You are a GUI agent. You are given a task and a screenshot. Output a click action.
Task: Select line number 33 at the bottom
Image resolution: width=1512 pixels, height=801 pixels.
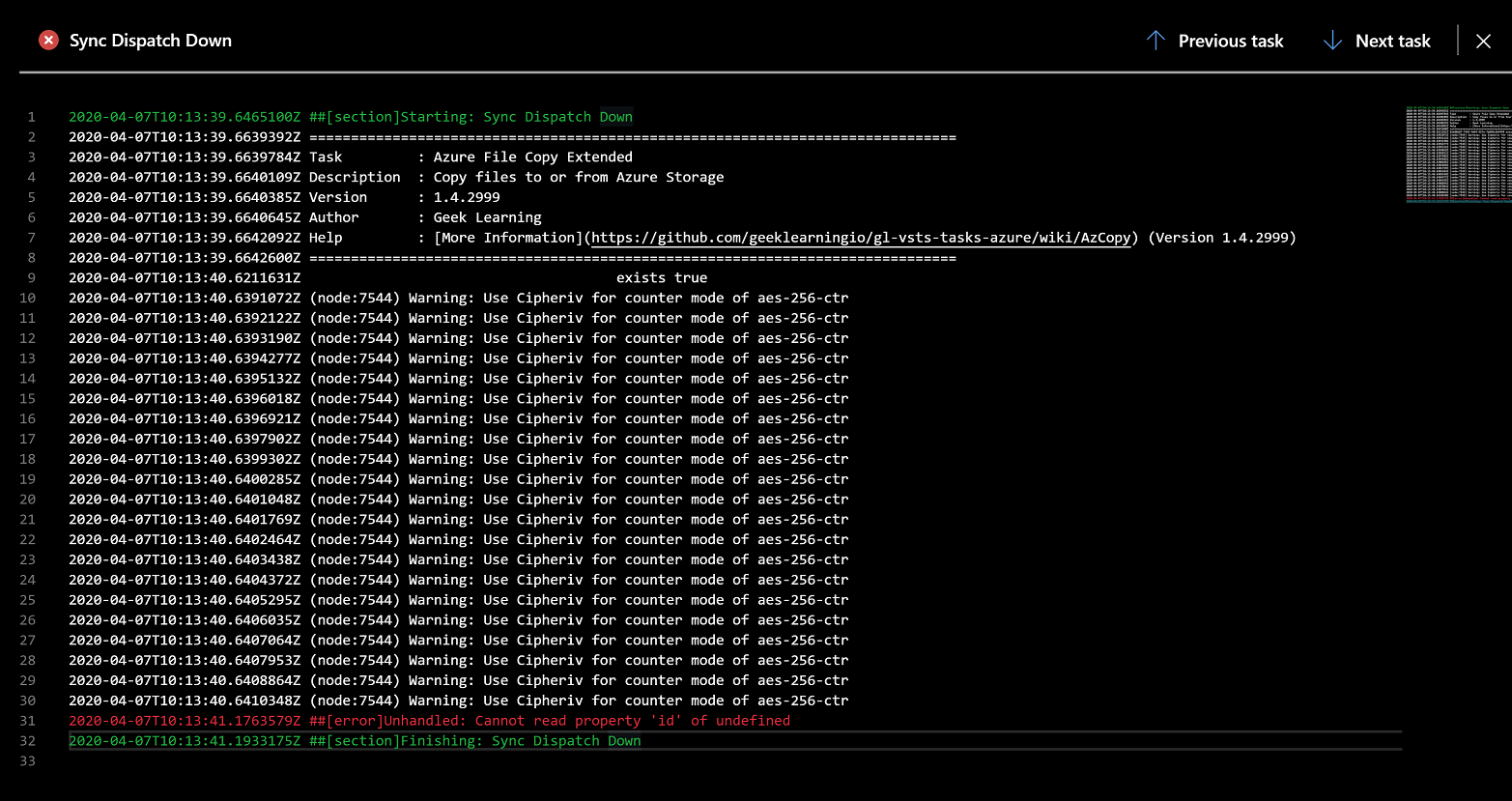pyautogui.click(x=28, y=760)
